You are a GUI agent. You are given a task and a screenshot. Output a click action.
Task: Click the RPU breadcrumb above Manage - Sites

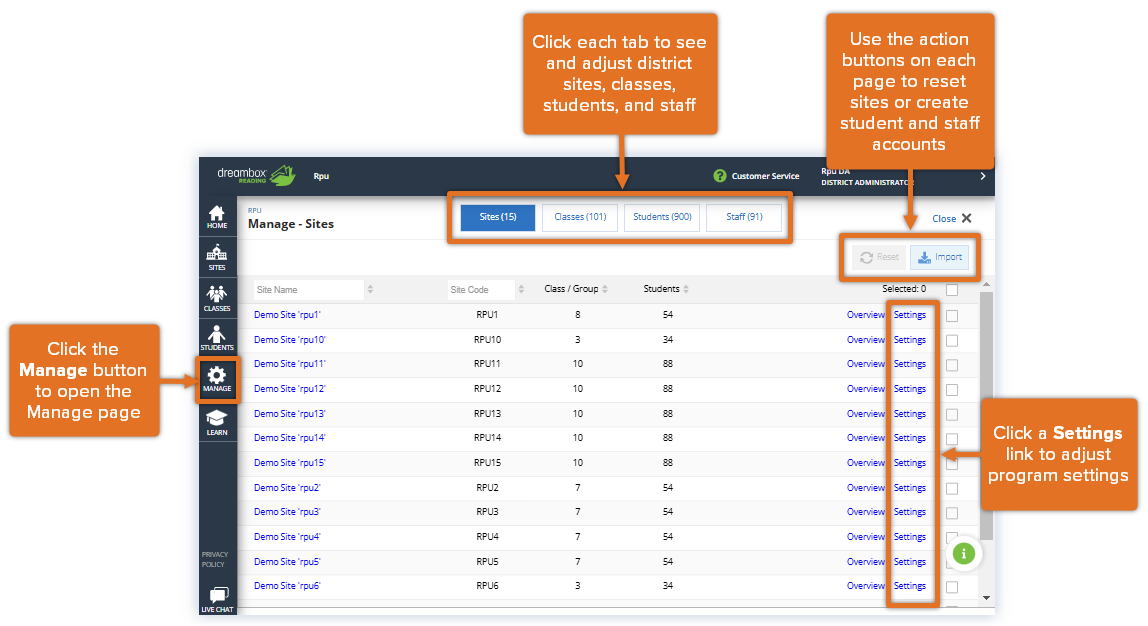tap(254, 210)
